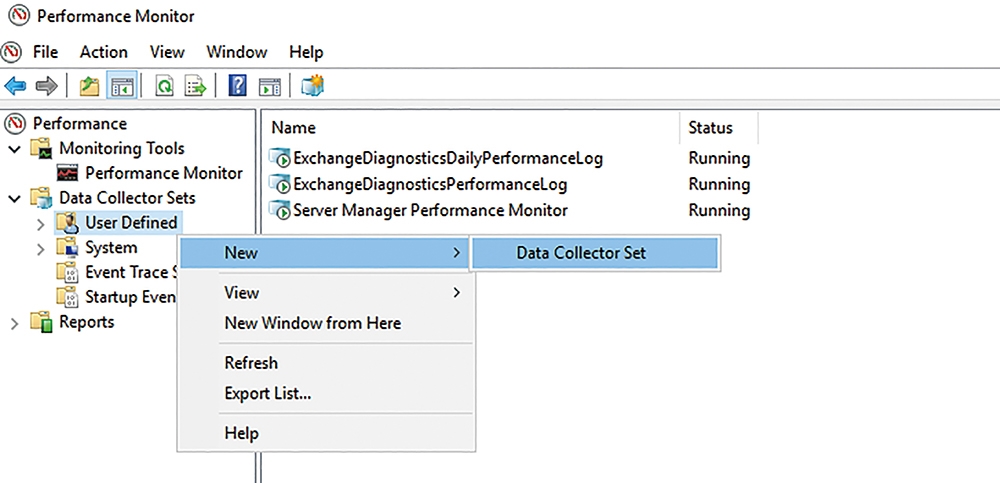The image size is (1000, 483).
Task: Open the Help menu in the menu bar
Action: [306, 52]
